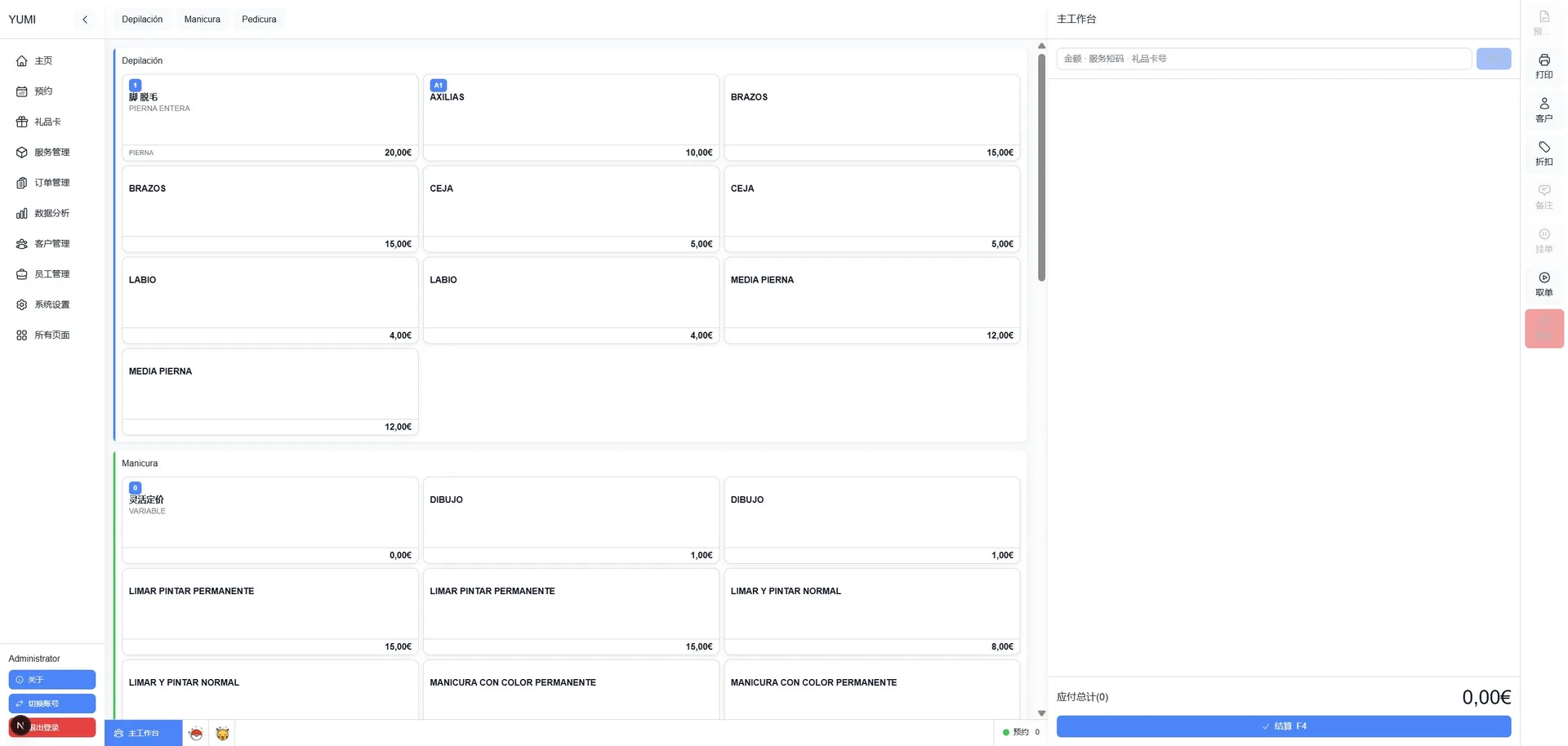Collapse the YUMI sidebar with chevron

pos(85,20)
